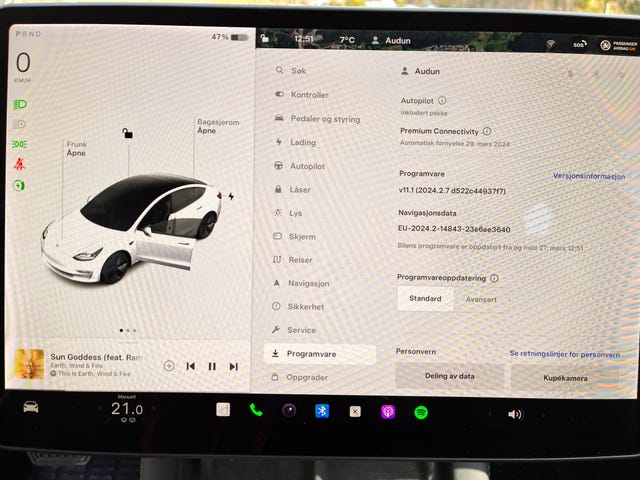The image size is (640, 480).
Task: Tap the lock icon in the top status bar
Action: pyautogui.click(x=264, y=38)
